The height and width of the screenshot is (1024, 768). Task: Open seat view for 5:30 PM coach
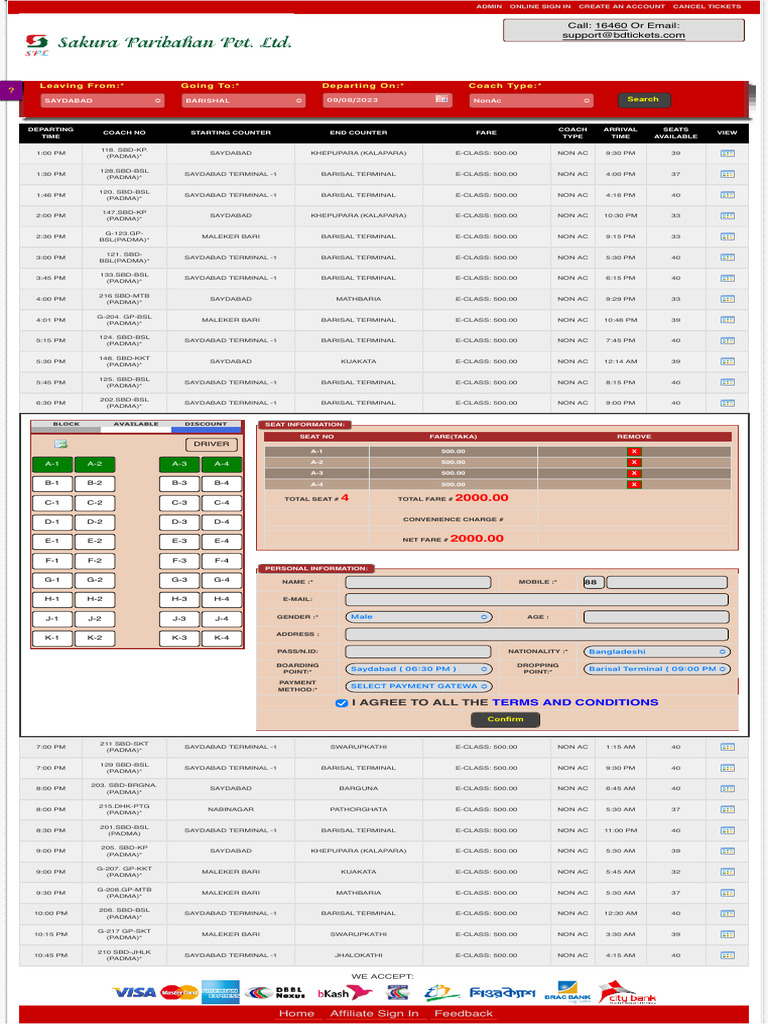tap(727, 361)
